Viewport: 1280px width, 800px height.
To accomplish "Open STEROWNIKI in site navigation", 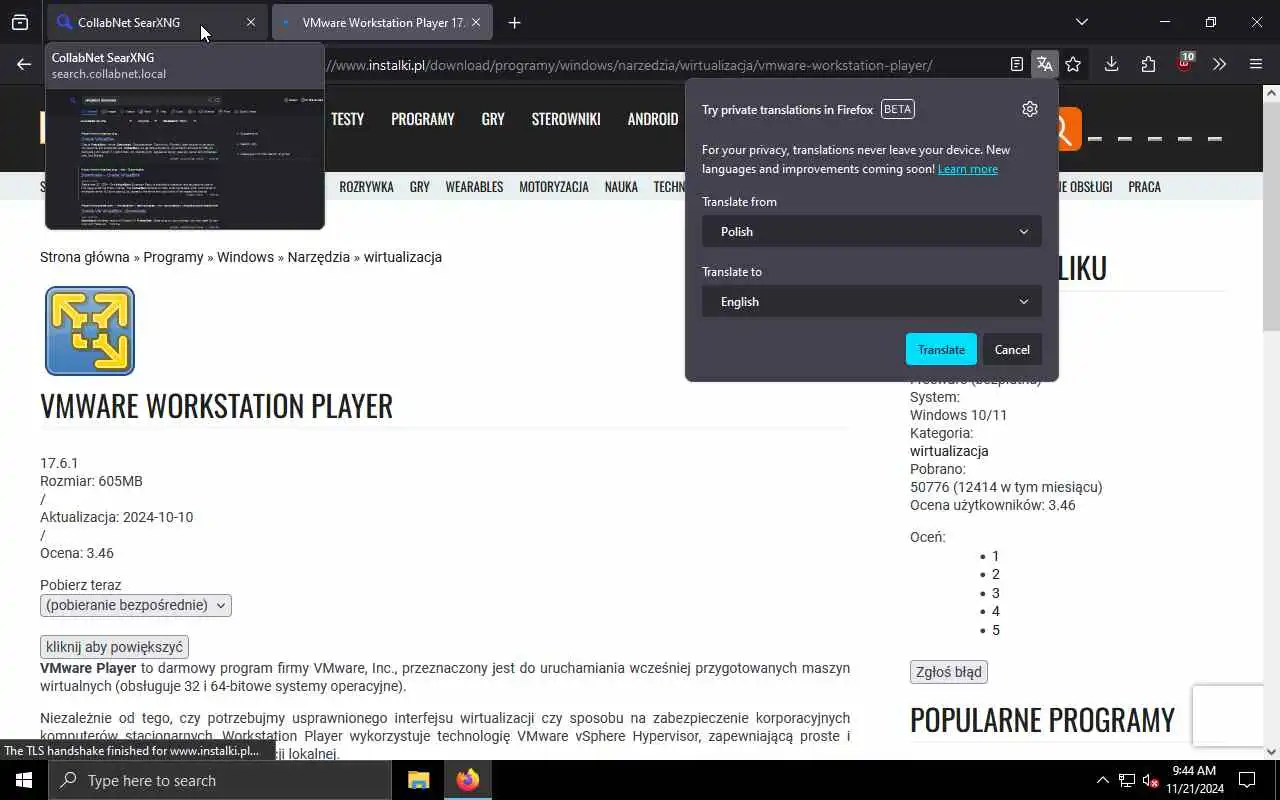I will [x=566, y=119].
